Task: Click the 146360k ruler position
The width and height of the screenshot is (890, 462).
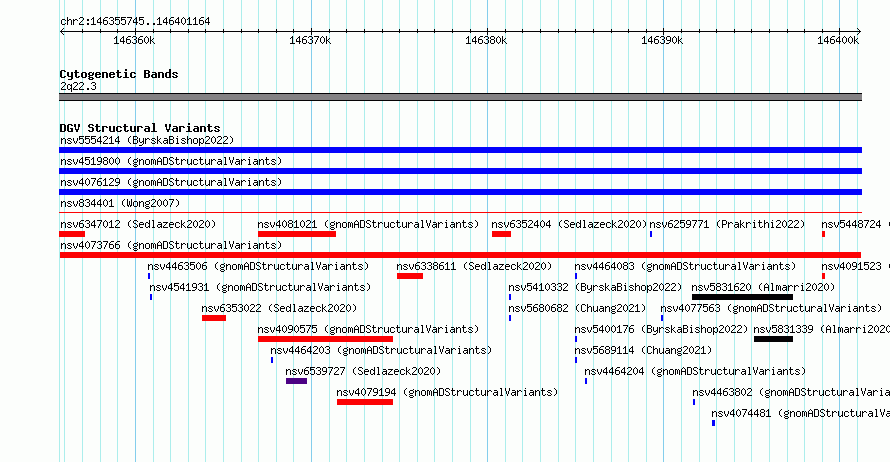Action: coord(134,40)
